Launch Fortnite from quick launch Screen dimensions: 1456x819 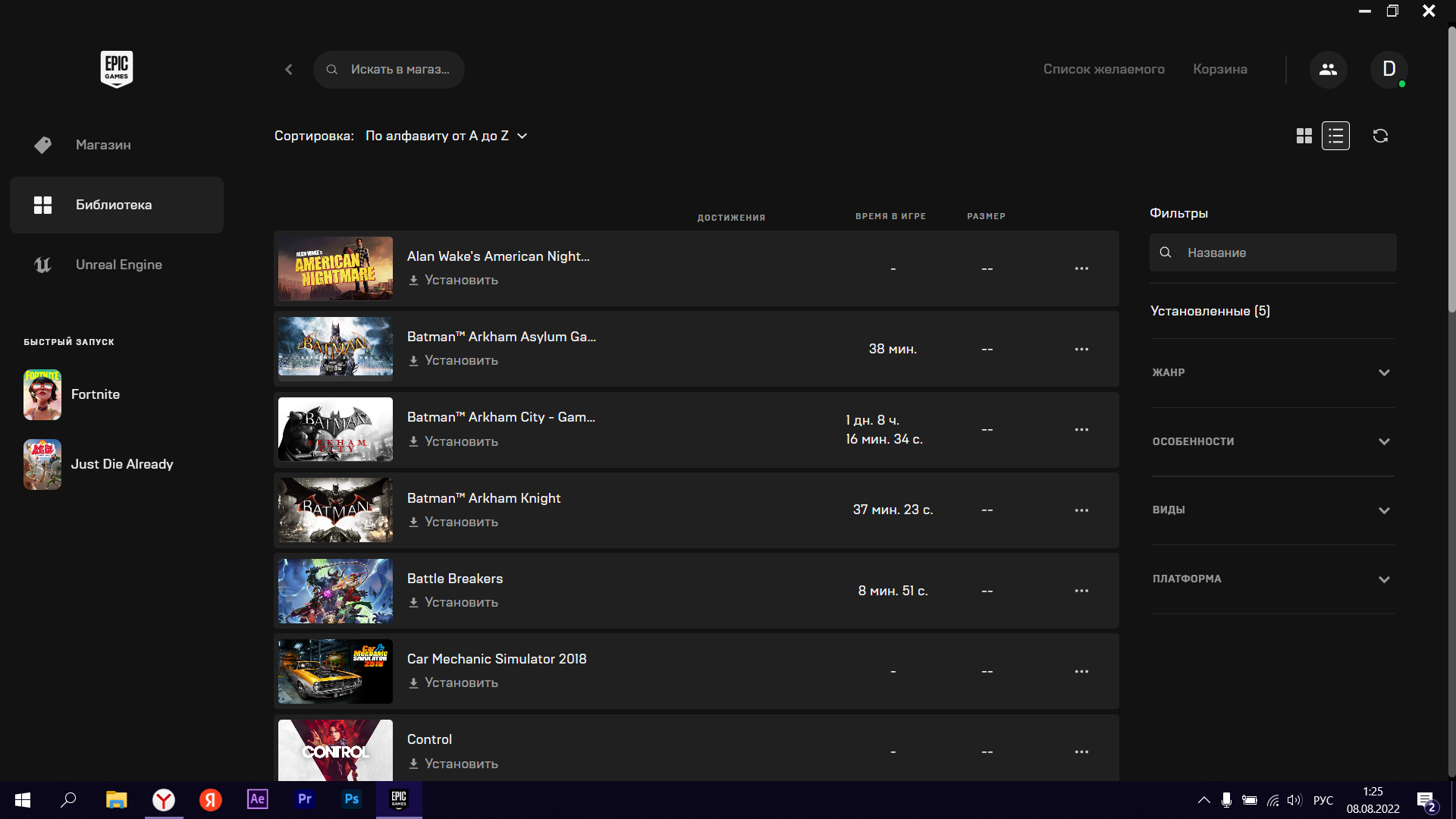pyautogui.click(x=72, y=394)
